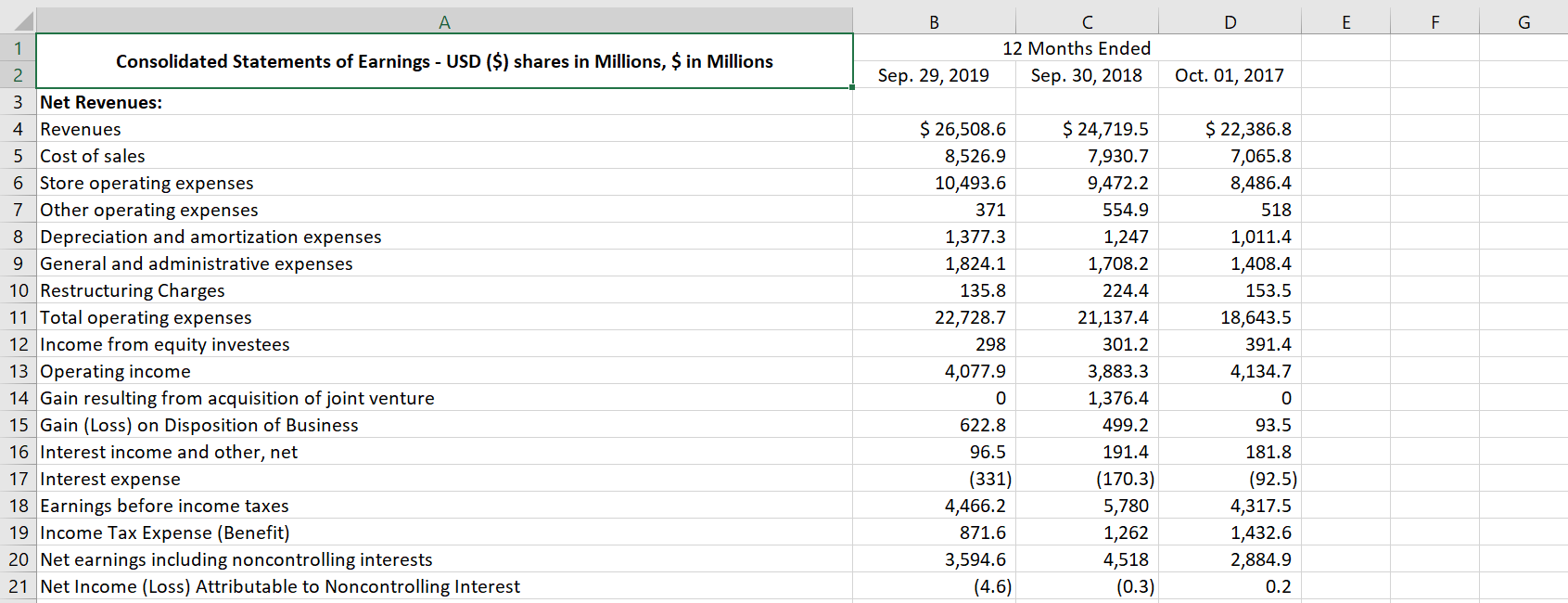Select the 'Revenues' label cell
Image resolution: width=1568 pixels, height=603 pixels.
tap(444, 129)
